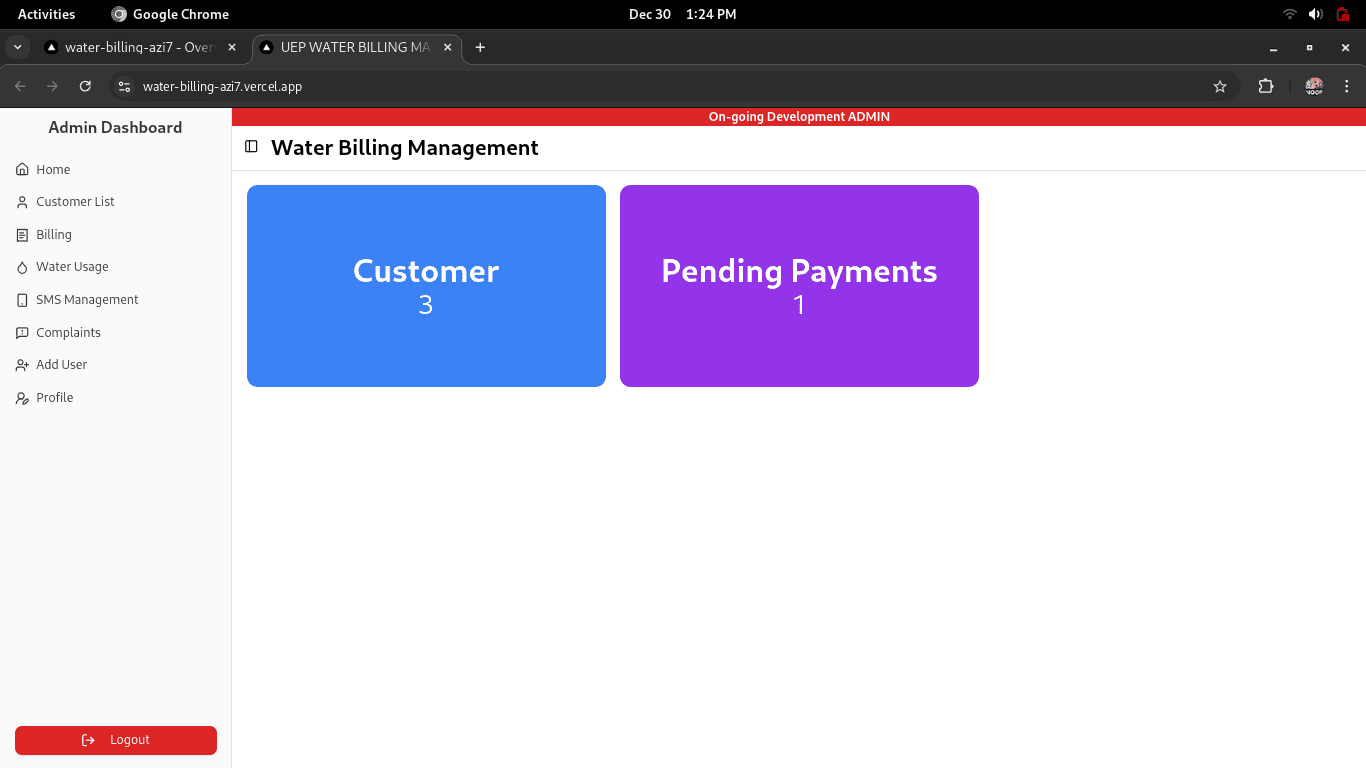Open Home in the sidebar
Image resolution: width=1366 pixels, height=768 pixels.
point(116,170)
